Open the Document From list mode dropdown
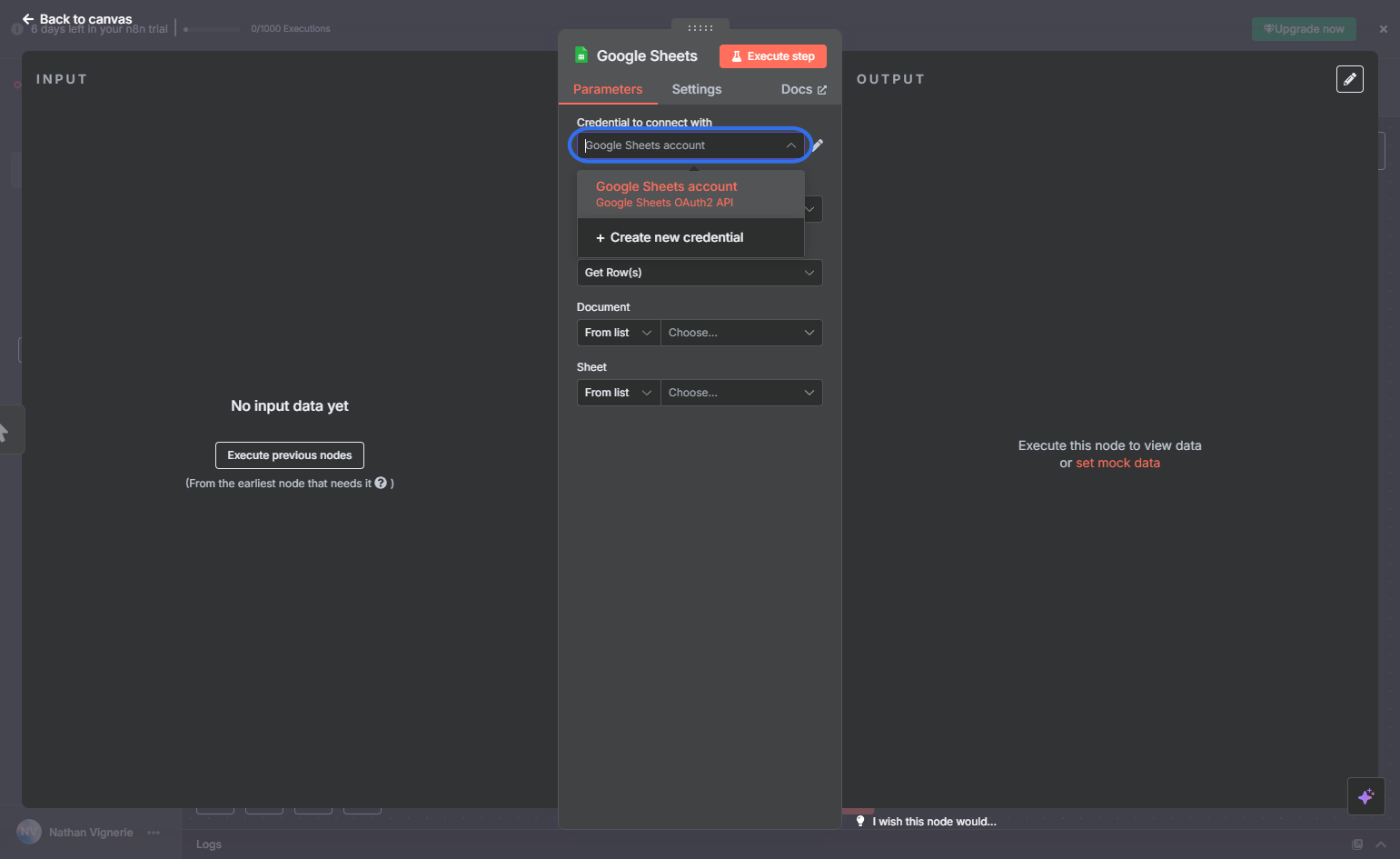1400x859 pixels. pos(619,333)
